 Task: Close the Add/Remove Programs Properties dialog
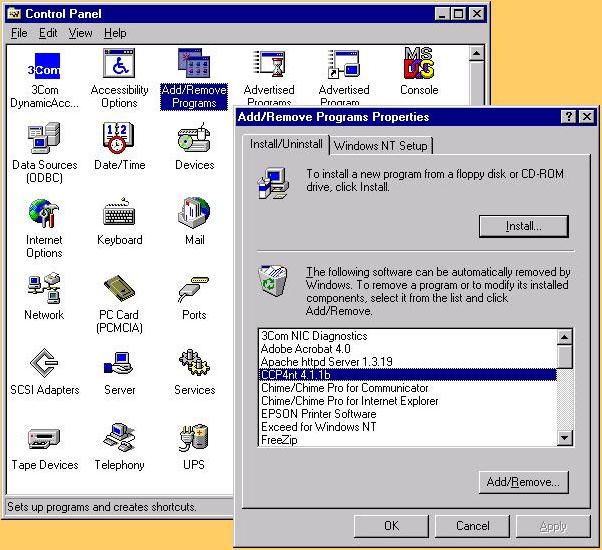pos(587,117)
